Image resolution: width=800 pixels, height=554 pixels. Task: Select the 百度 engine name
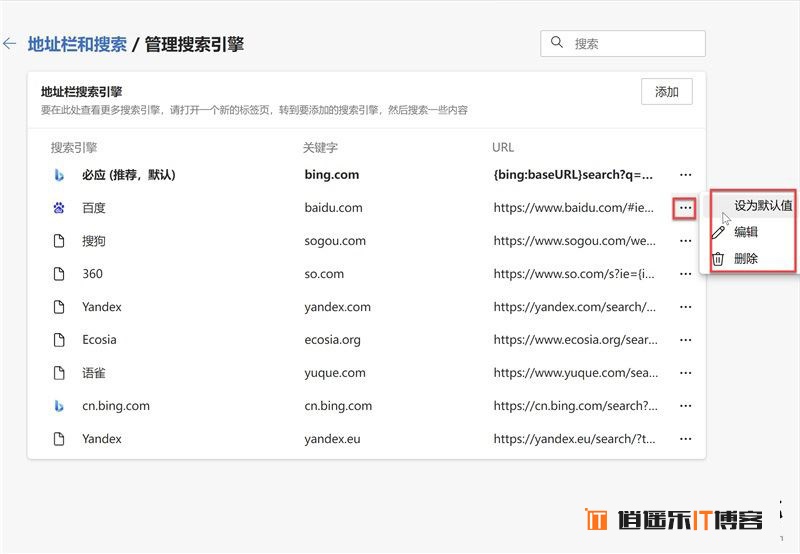pyautogui.click(x=94, y=208)
